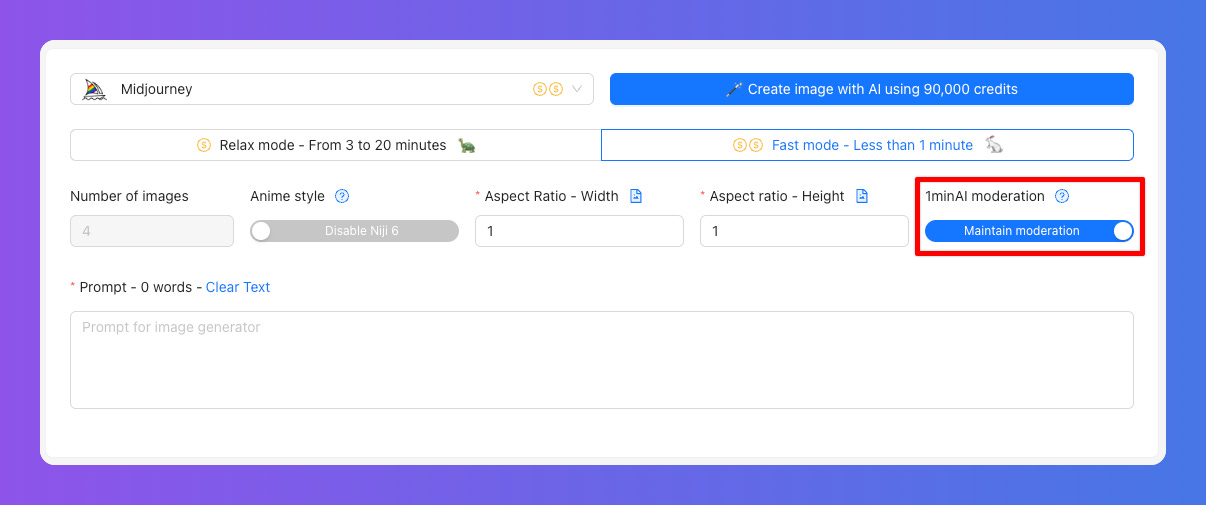Click the Prompt - 0 words label

135,287
